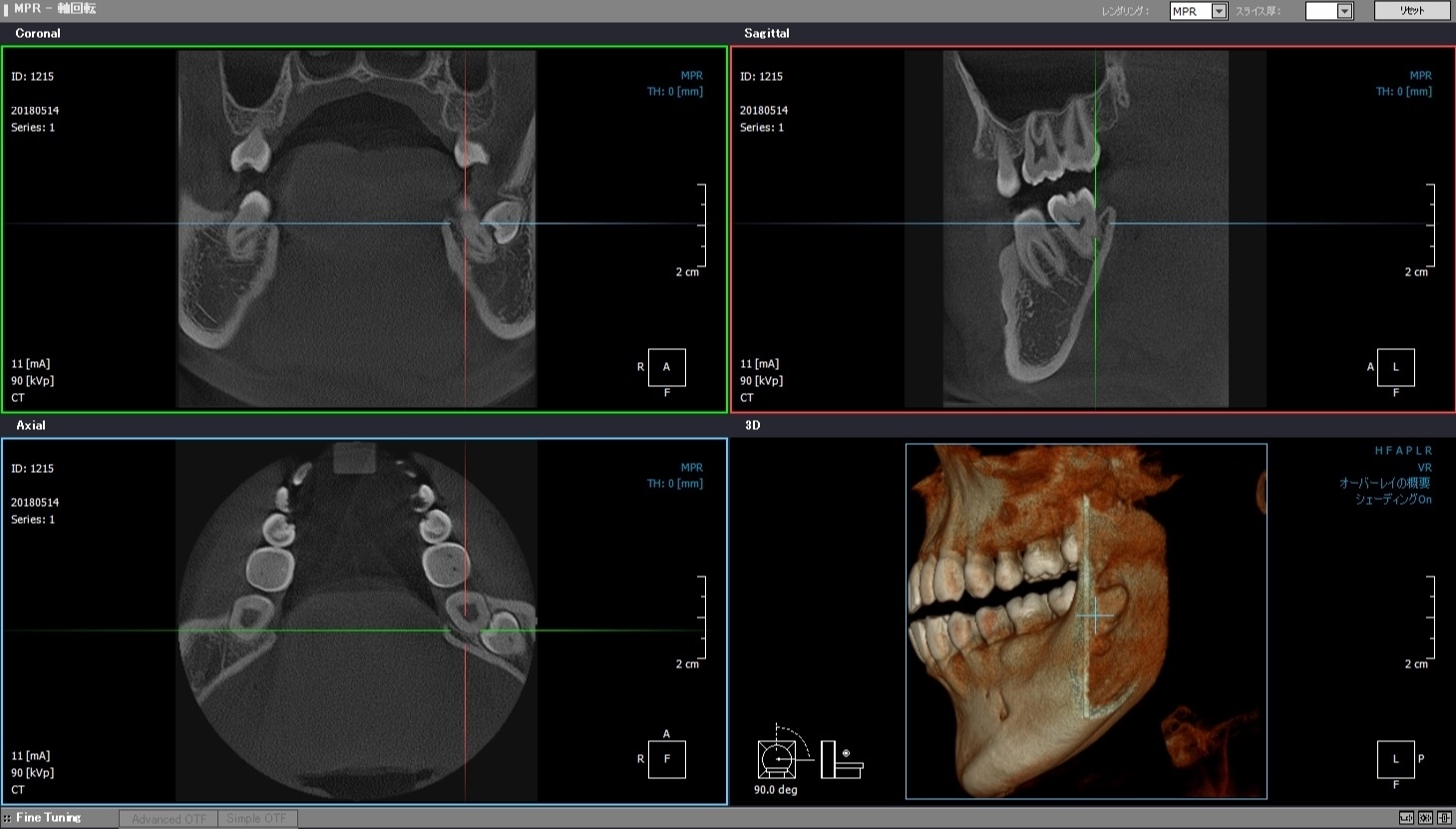Click 20180514 date in Sagittal view
This screenshot has width=1456, height=829.
764,111
